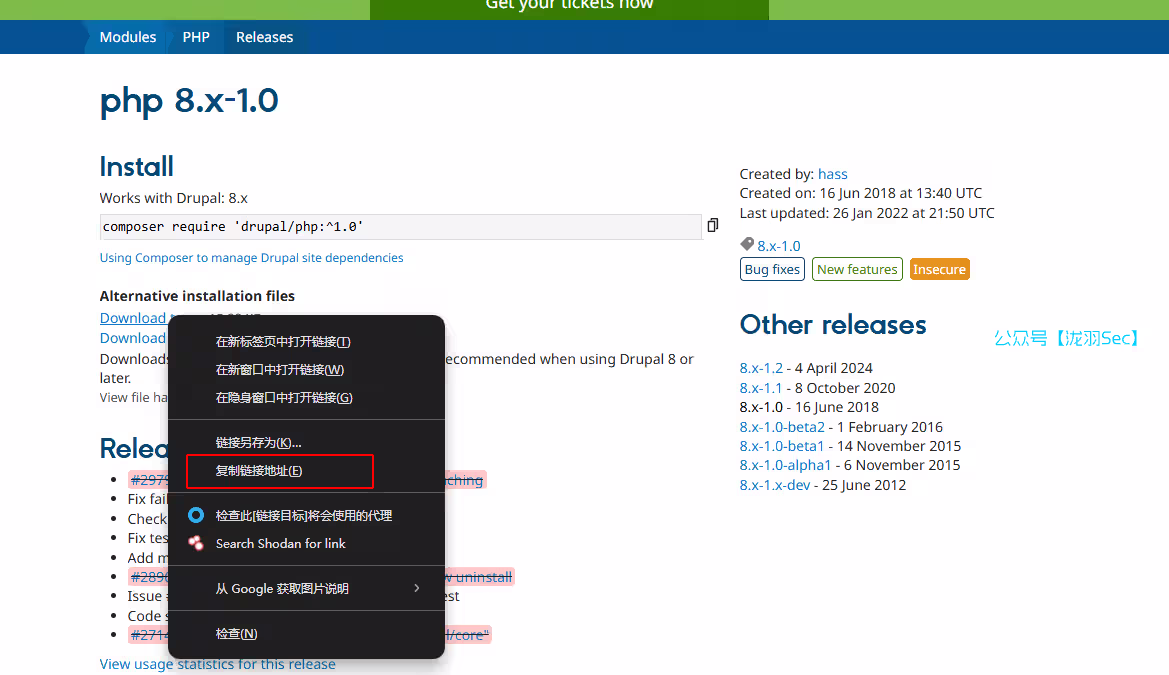Open DevTools using 检查(N) menu item

(236, 634)
